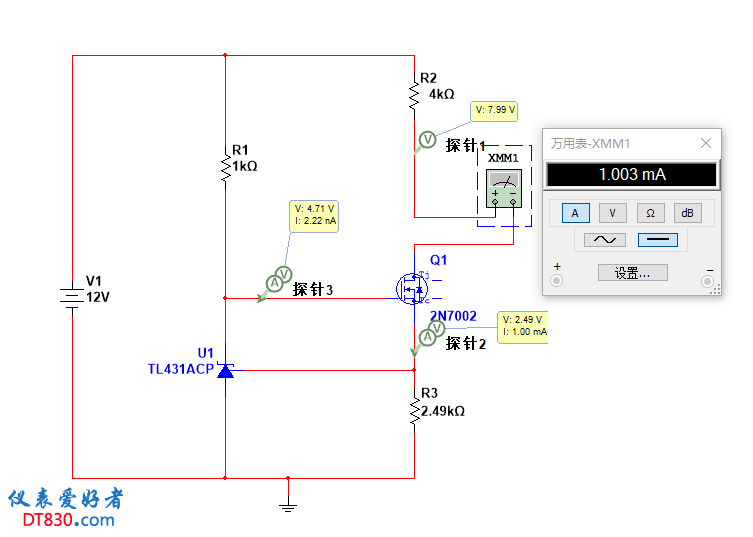753x537 pixels.
Task: Close the 万用表-XMM1 window
Action: 706,143
